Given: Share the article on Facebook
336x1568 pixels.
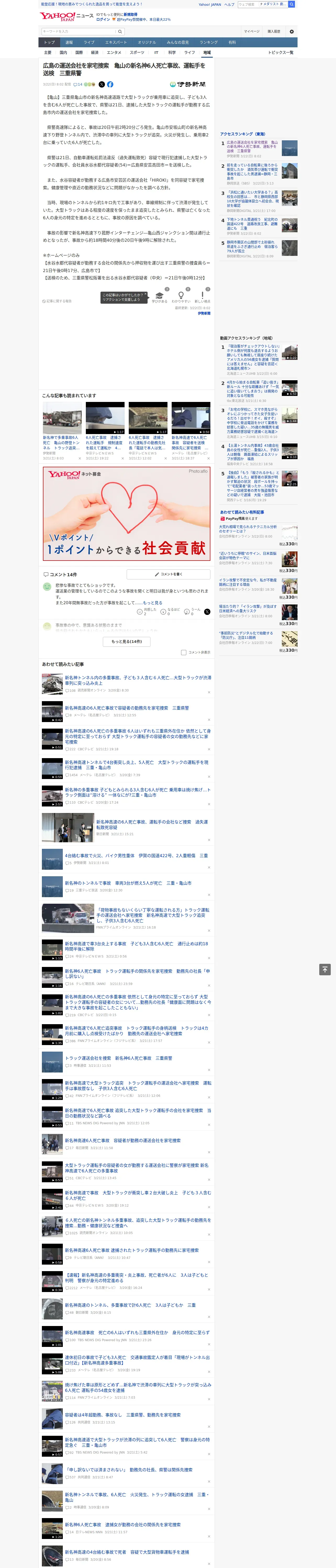Looking at the screenshot, I should click(110, 85).
